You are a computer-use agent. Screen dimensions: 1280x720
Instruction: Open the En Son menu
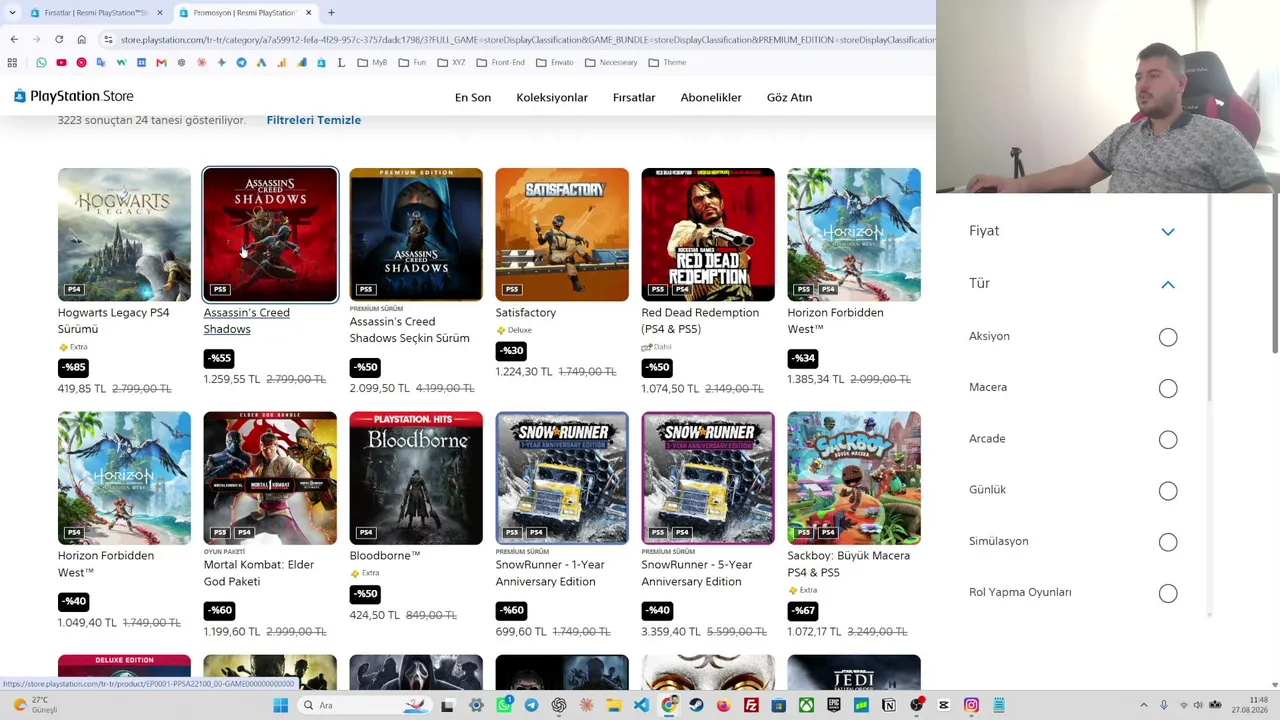tap(473, 97)
